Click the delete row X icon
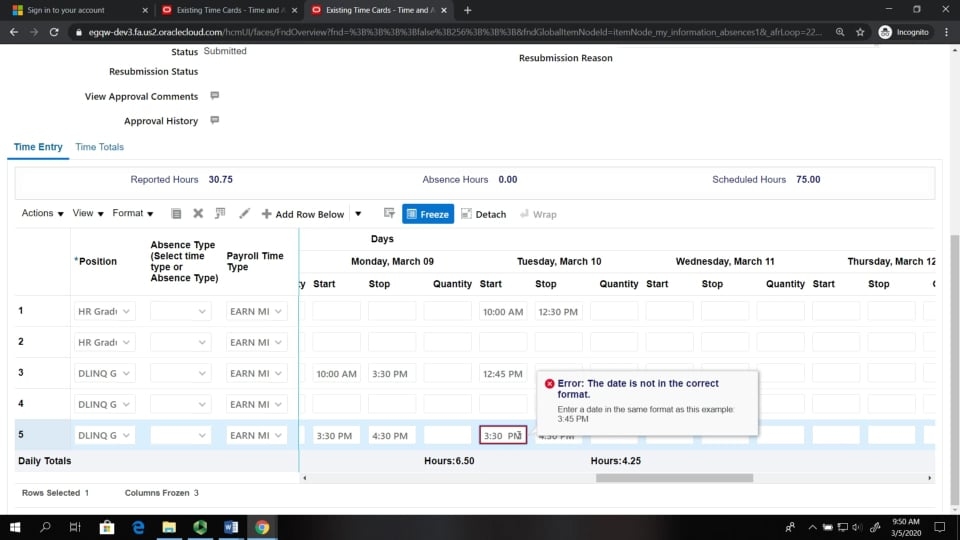 pos(198,213)
